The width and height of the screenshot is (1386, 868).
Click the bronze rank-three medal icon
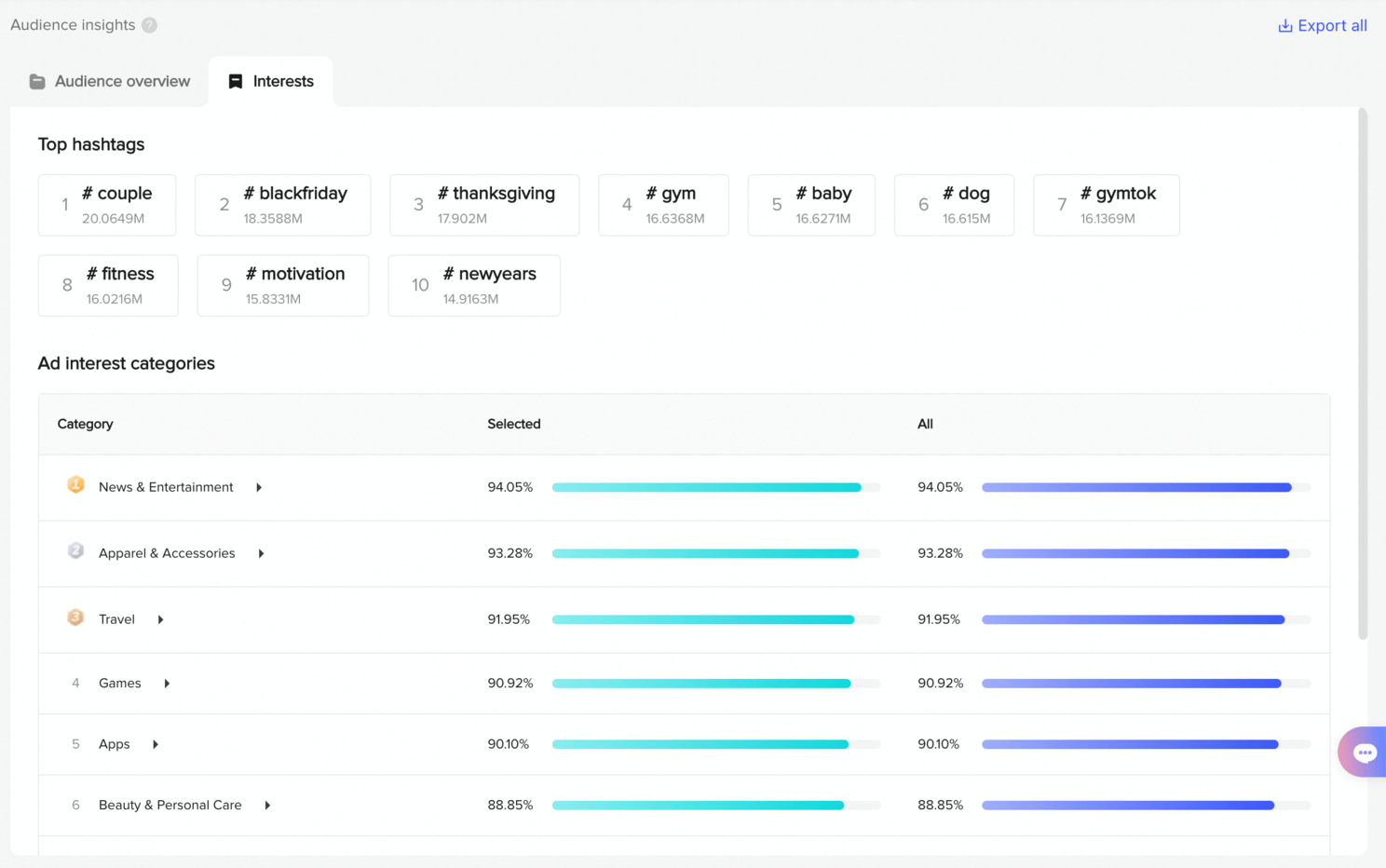coord(75,617)
